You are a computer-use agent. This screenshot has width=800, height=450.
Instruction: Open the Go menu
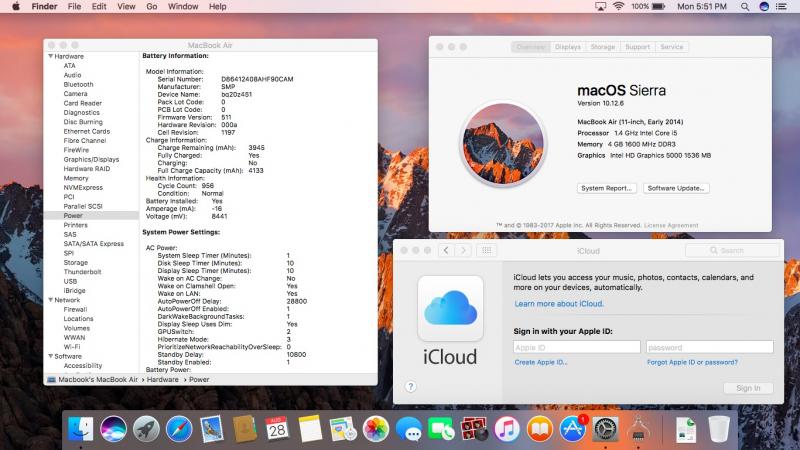(x=152, y=7)
